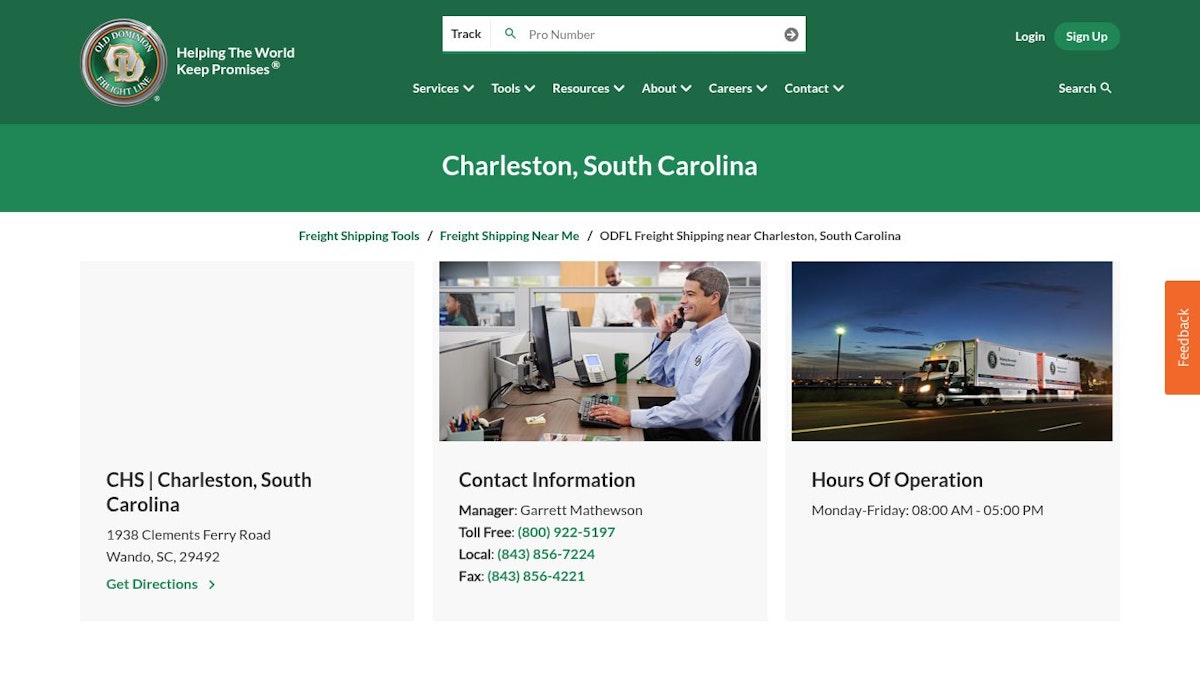
Task: Open the About menu
Action: pyautogui.click(x=666, y=88)
